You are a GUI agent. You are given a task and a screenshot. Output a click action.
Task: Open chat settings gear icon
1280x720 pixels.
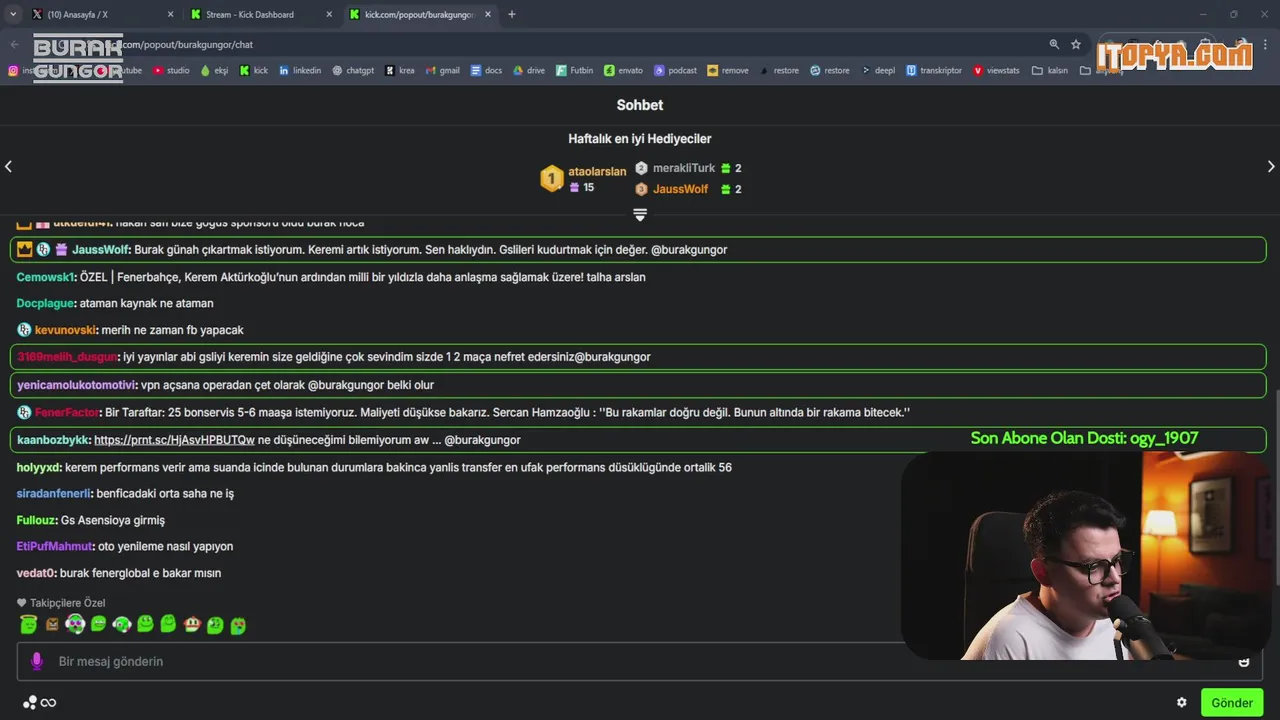click(1181, 703)
